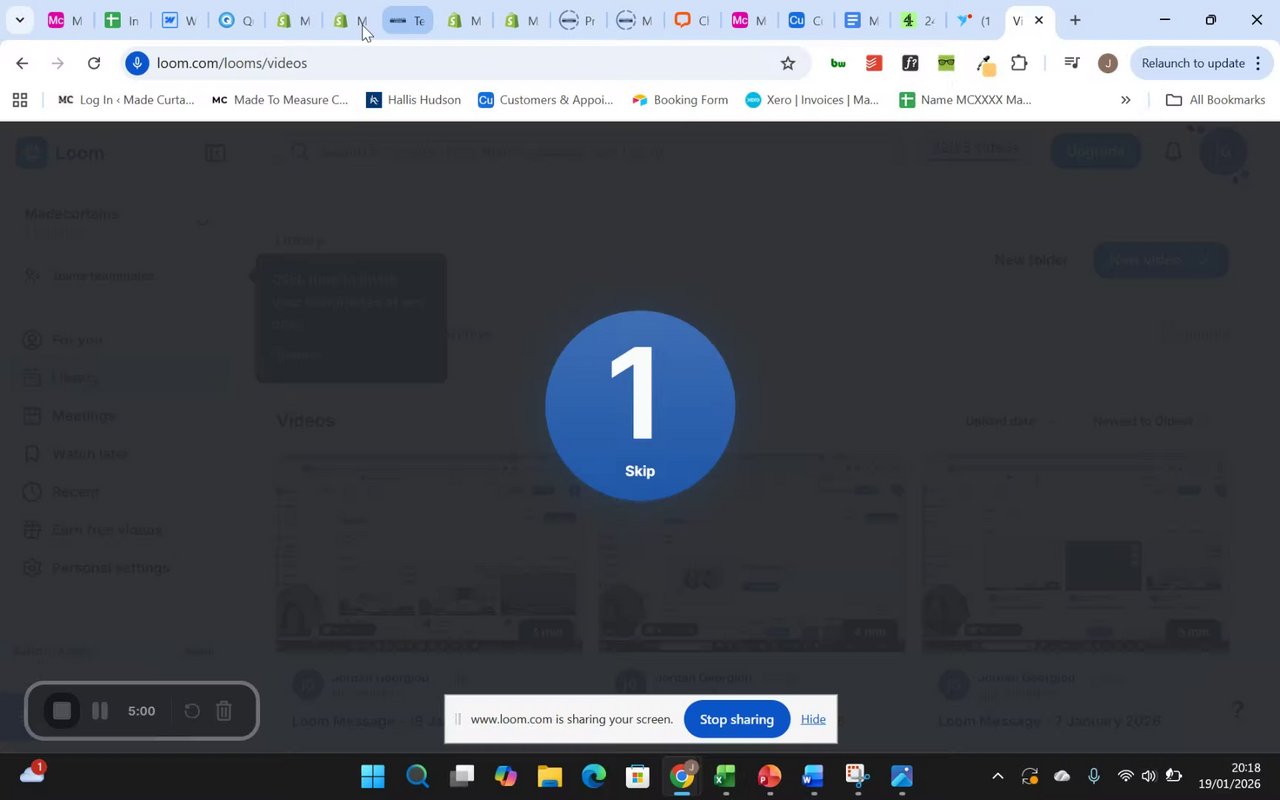Switch to the Q tab
The width and height of the screenshot is (1280, 800).
[236, 20]
